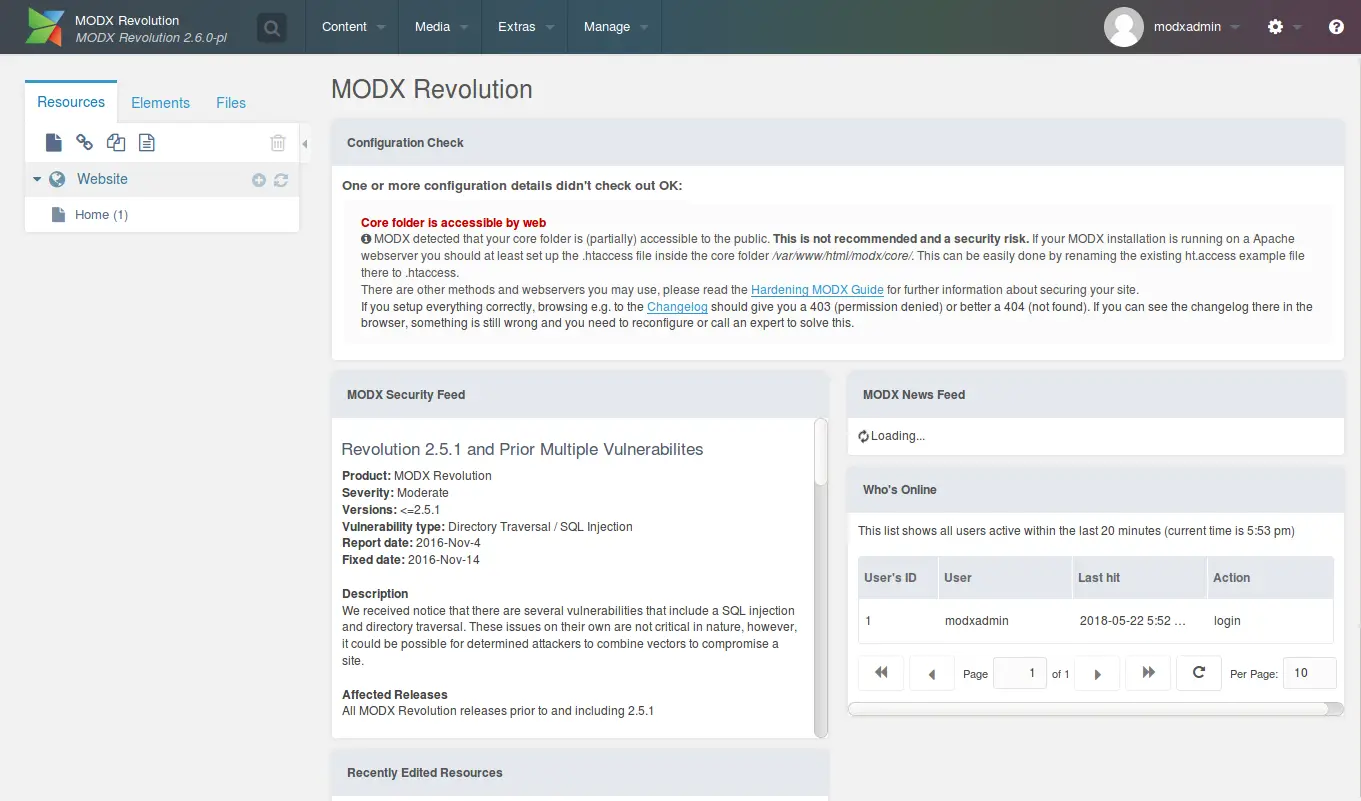Switch to the Files tab
The height and width of the screenshot is (801, 1361).
click(x=231, y=103)
